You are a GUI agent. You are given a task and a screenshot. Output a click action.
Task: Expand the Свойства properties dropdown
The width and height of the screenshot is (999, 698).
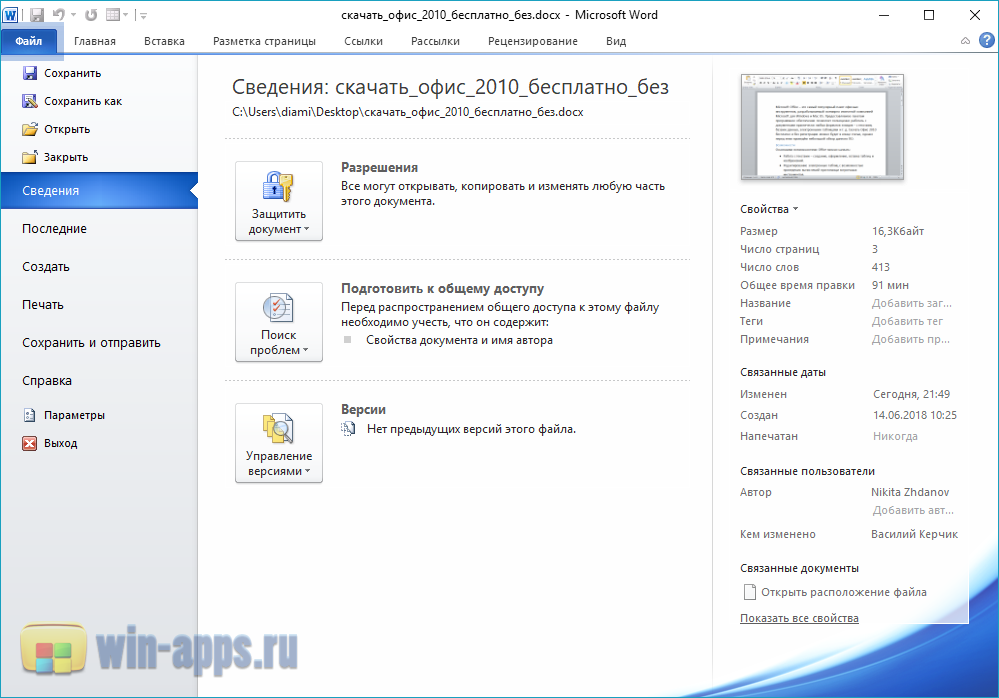[x=769, y=209]
